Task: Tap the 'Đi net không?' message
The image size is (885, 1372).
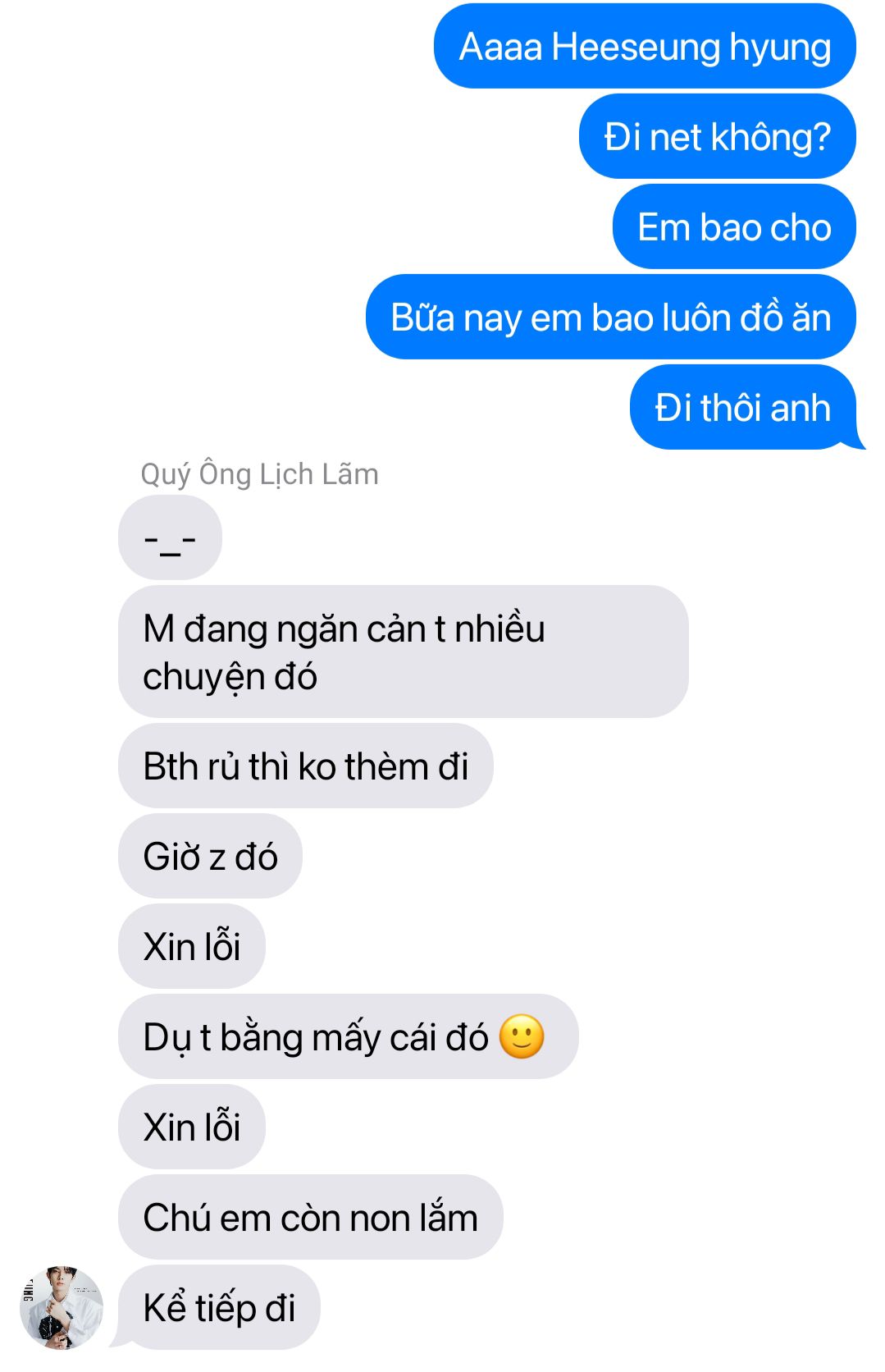Action: (718, 136)
